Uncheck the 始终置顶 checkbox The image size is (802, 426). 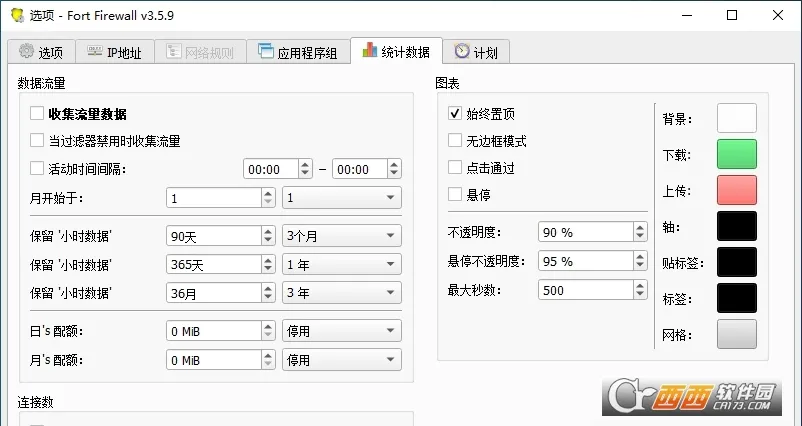(455, 113)
